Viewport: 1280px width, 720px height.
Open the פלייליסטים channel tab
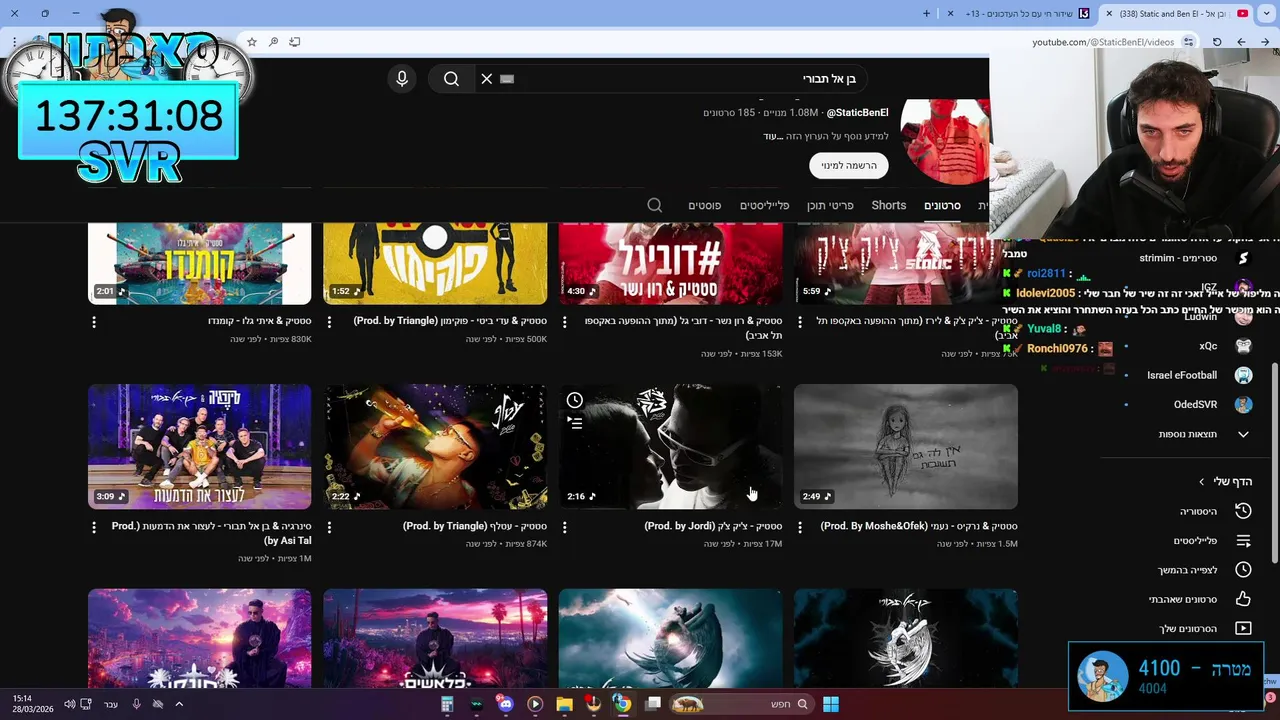[x=764, y=205]
